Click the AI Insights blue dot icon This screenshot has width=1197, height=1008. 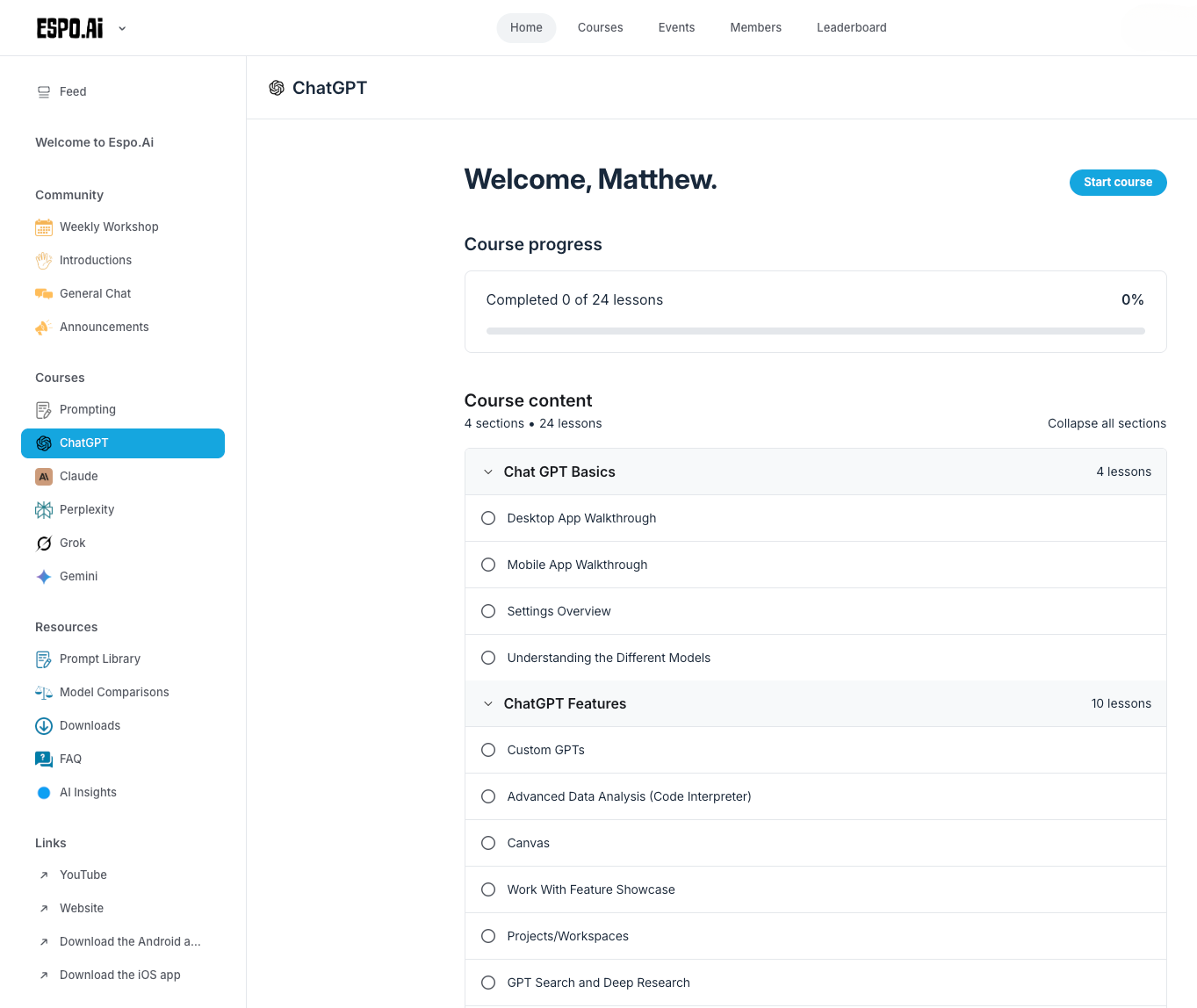click(44, 793)
